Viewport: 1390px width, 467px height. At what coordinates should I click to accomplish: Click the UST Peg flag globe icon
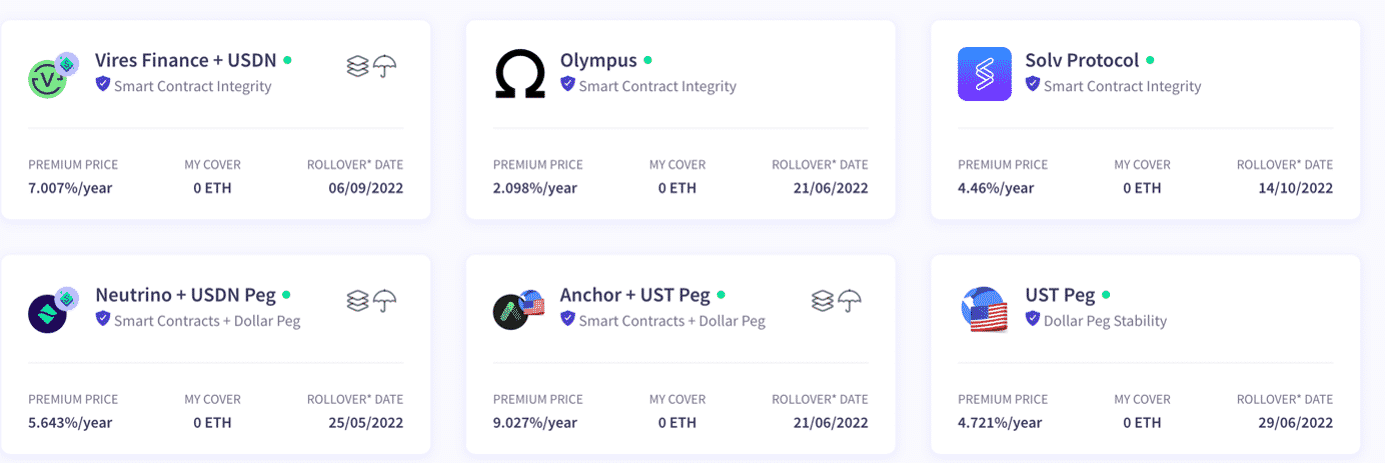(x=984, y=309)
